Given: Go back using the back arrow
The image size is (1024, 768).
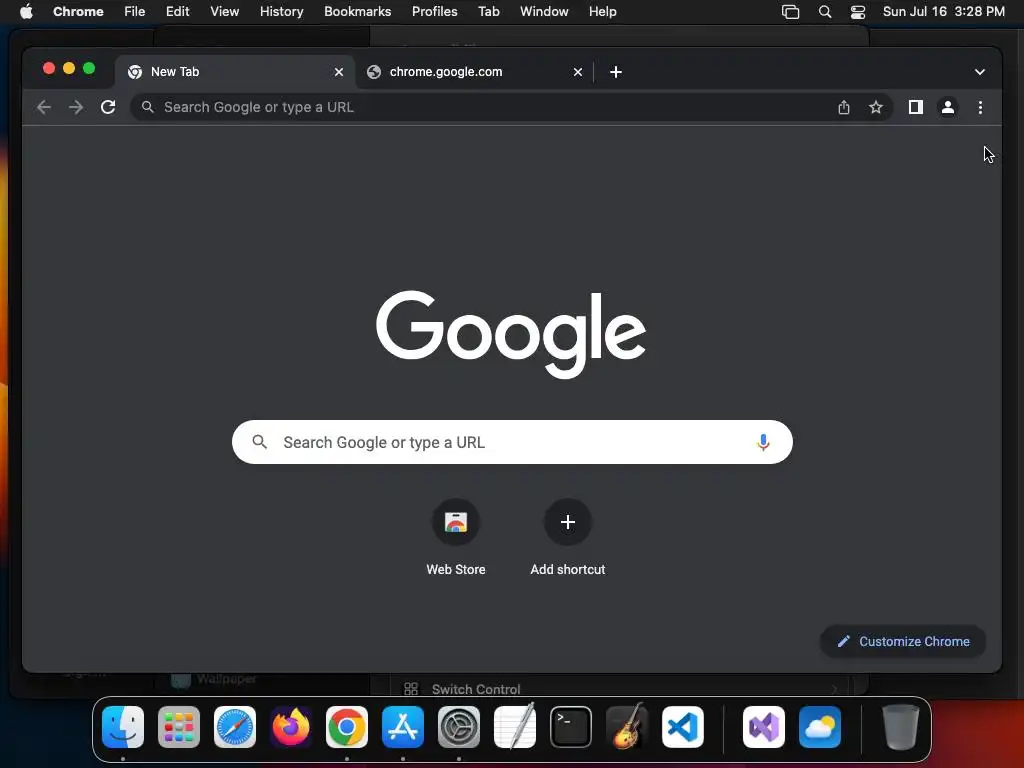Looking at the screenshot, I should tap(44, 107).
